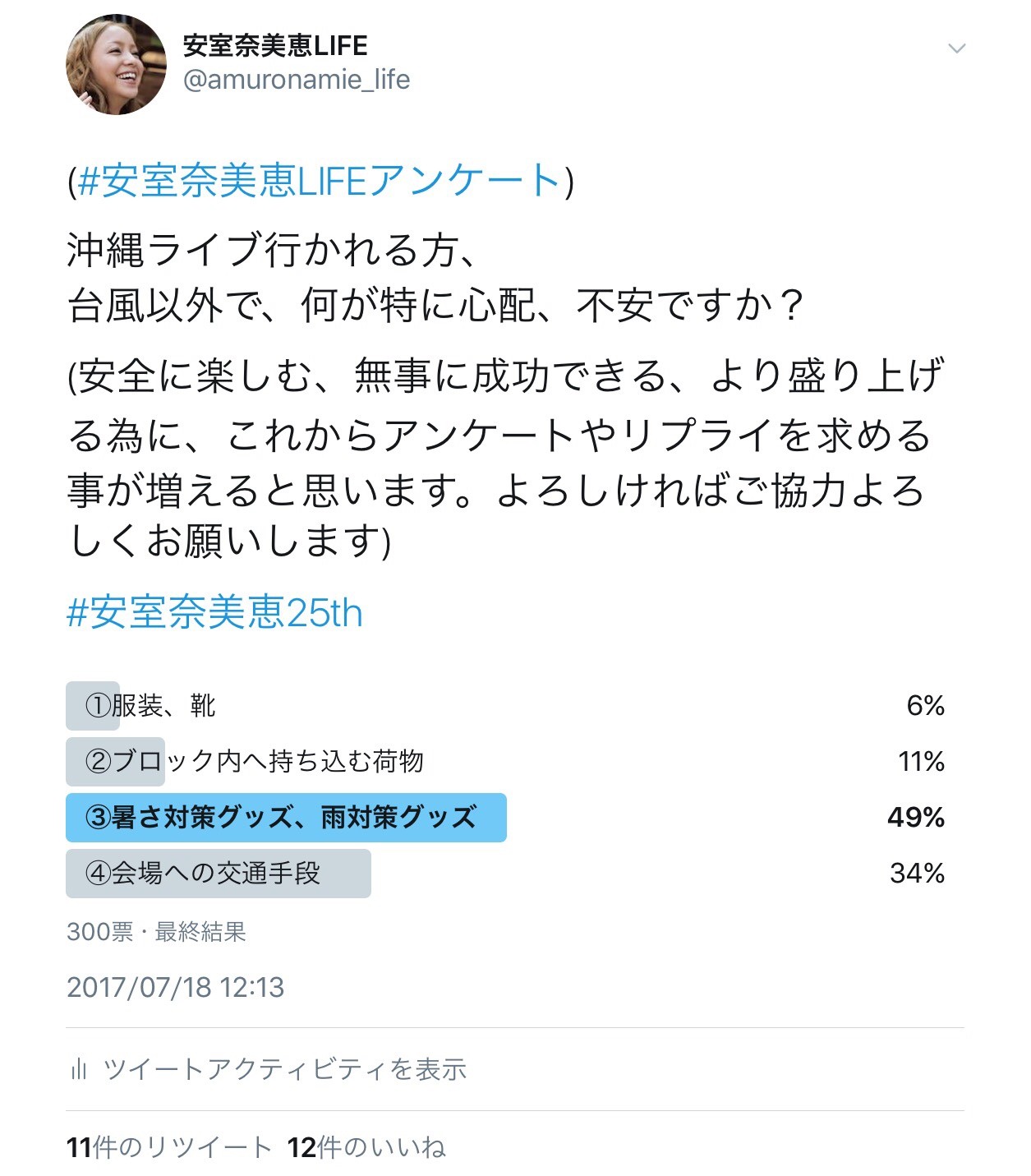The height and width of the screenshot is (1176, 1031).
Task: Open the #安室奈美恵25th hashtag
Action: pos(214,612)
